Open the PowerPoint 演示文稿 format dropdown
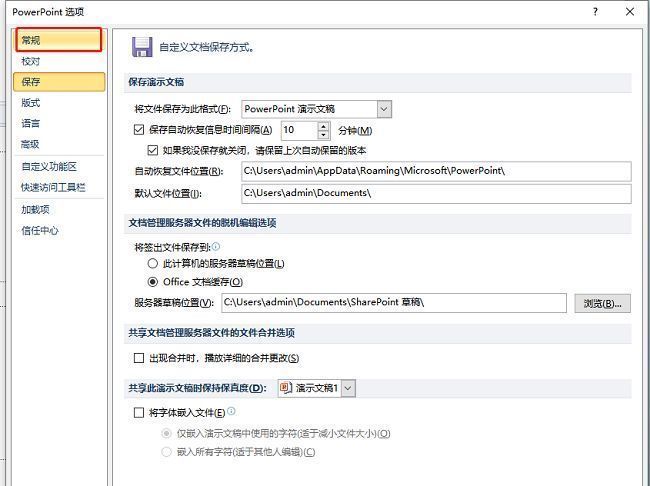 pos(384,108)
